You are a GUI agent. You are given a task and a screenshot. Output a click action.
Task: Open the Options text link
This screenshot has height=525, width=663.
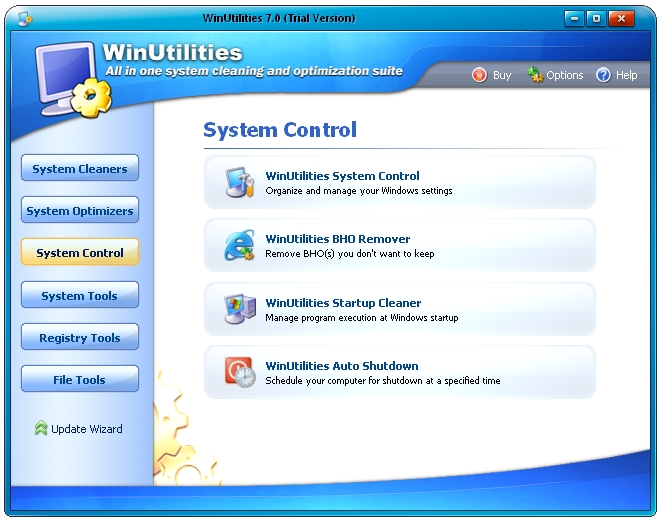tap(564, 75)
